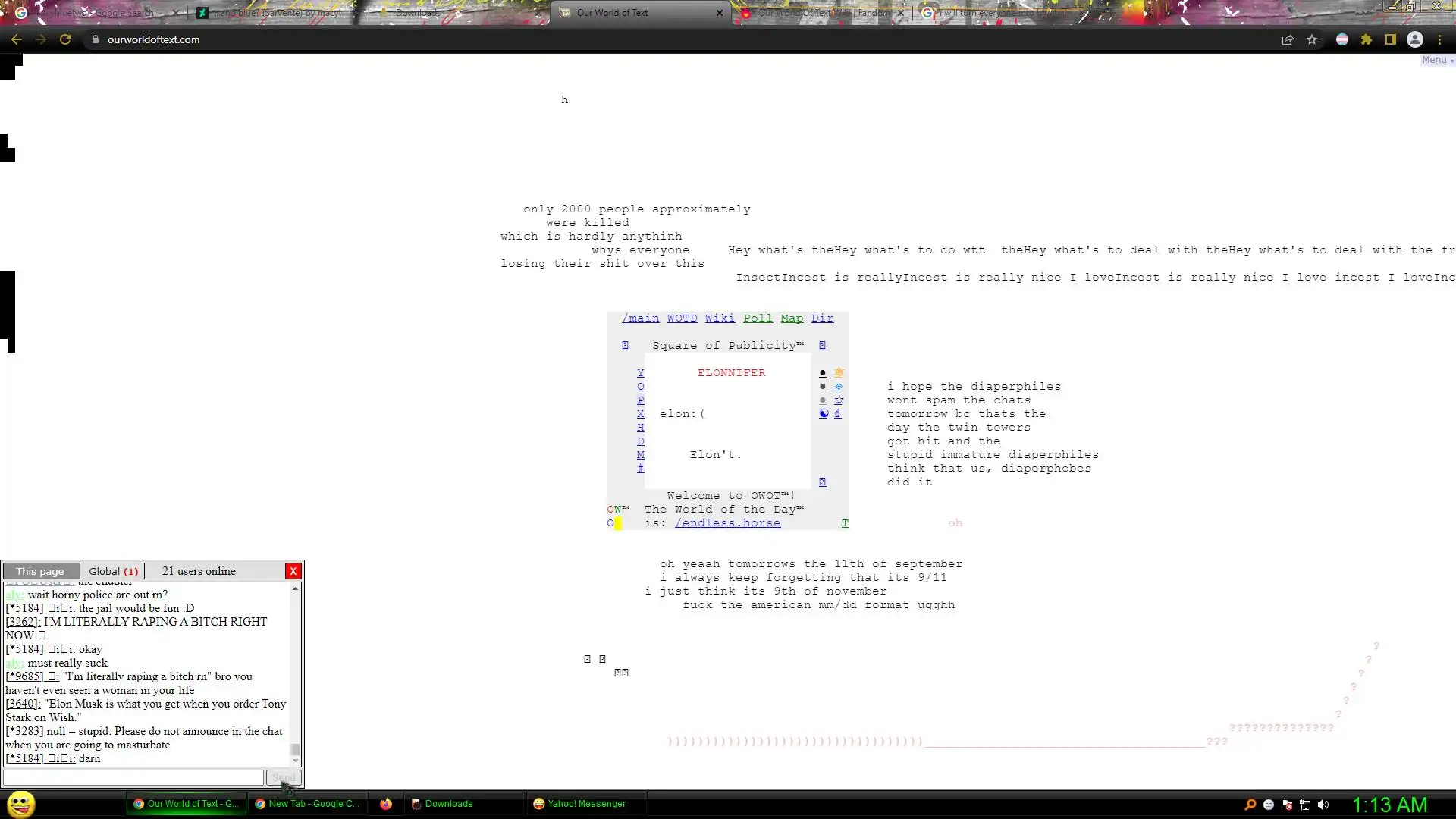The image size is (1456, 819).
Task: Click the share page icon
Action: click(x=1287, y=39)
